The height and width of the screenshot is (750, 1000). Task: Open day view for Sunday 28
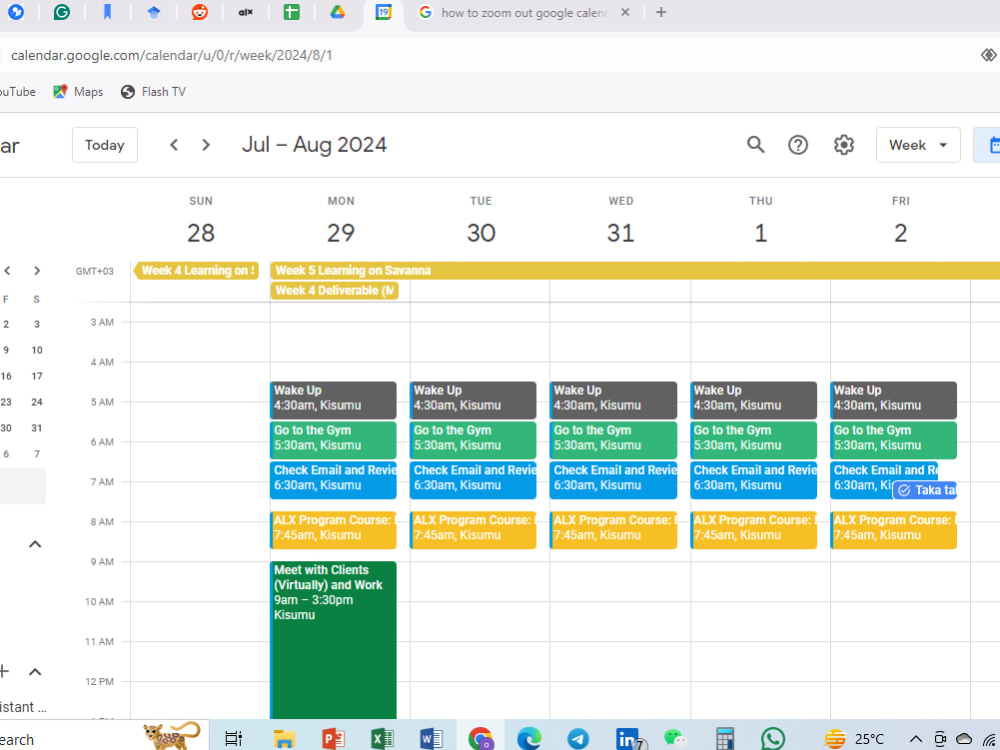201,233
